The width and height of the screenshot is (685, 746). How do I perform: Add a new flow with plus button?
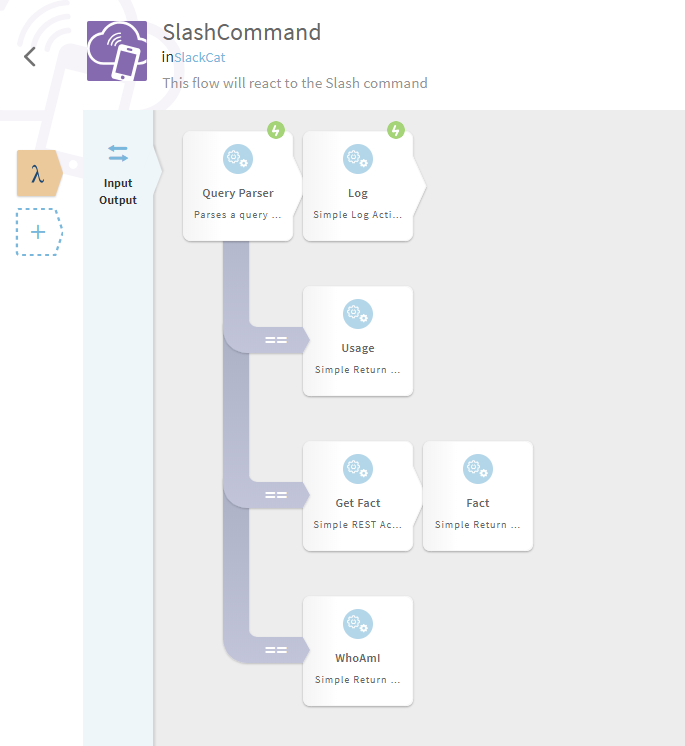(38, 232)
